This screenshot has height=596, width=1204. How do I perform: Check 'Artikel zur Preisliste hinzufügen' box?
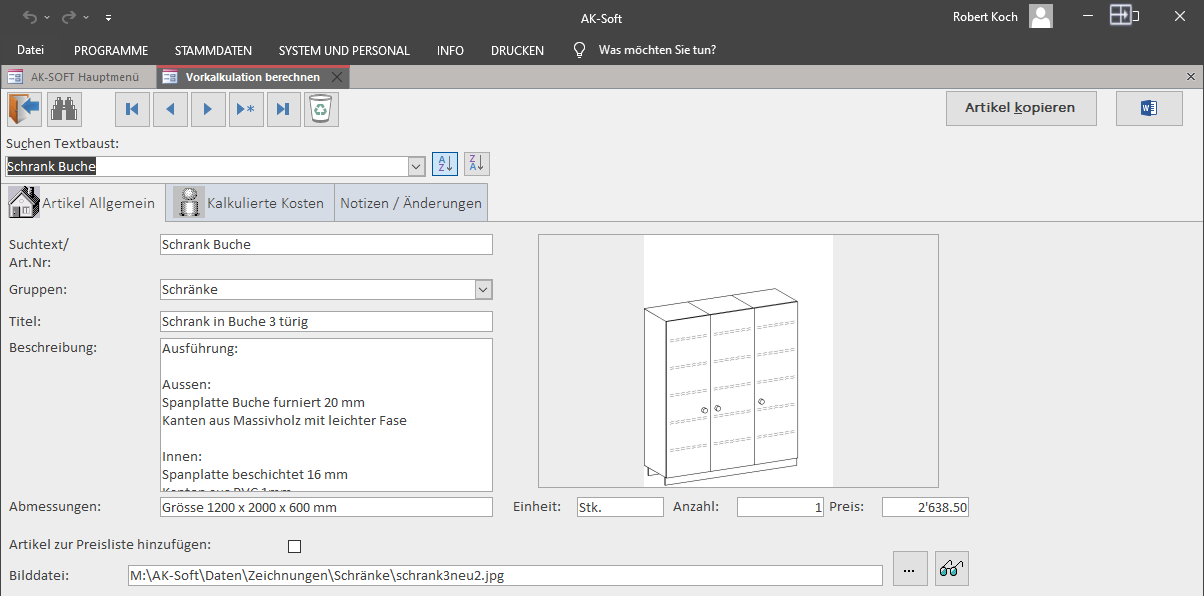[294, 546]
